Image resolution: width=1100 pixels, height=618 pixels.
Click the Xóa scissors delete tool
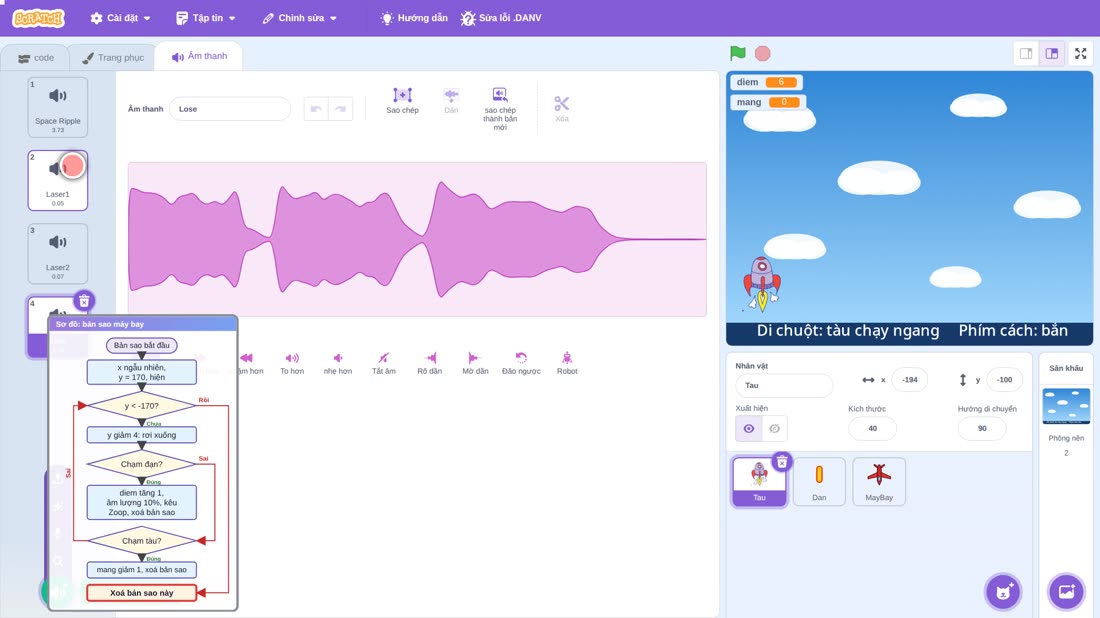561,109
